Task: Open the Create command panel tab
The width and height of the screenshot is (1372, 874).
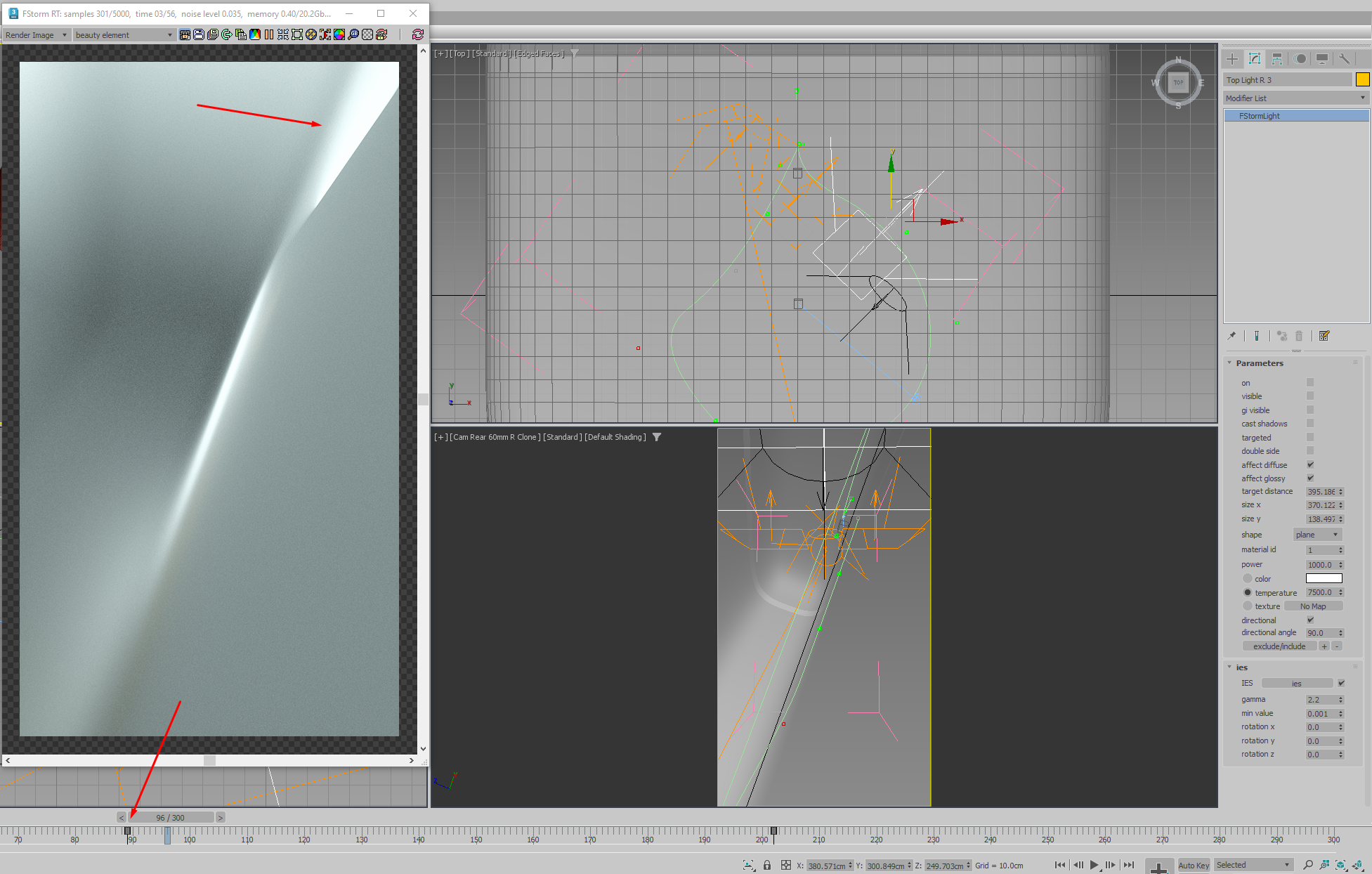Action: tap(1232, 59)
